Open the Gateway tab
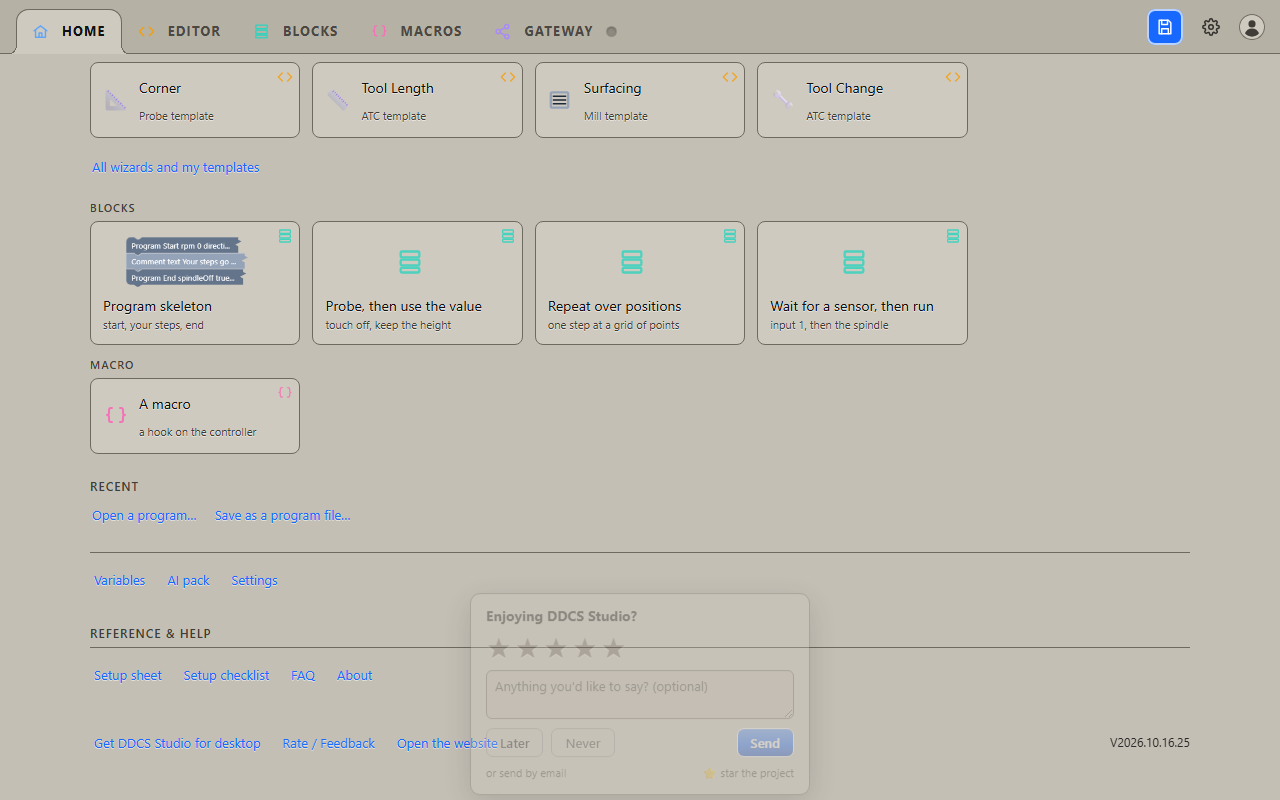 coord(555,31)
